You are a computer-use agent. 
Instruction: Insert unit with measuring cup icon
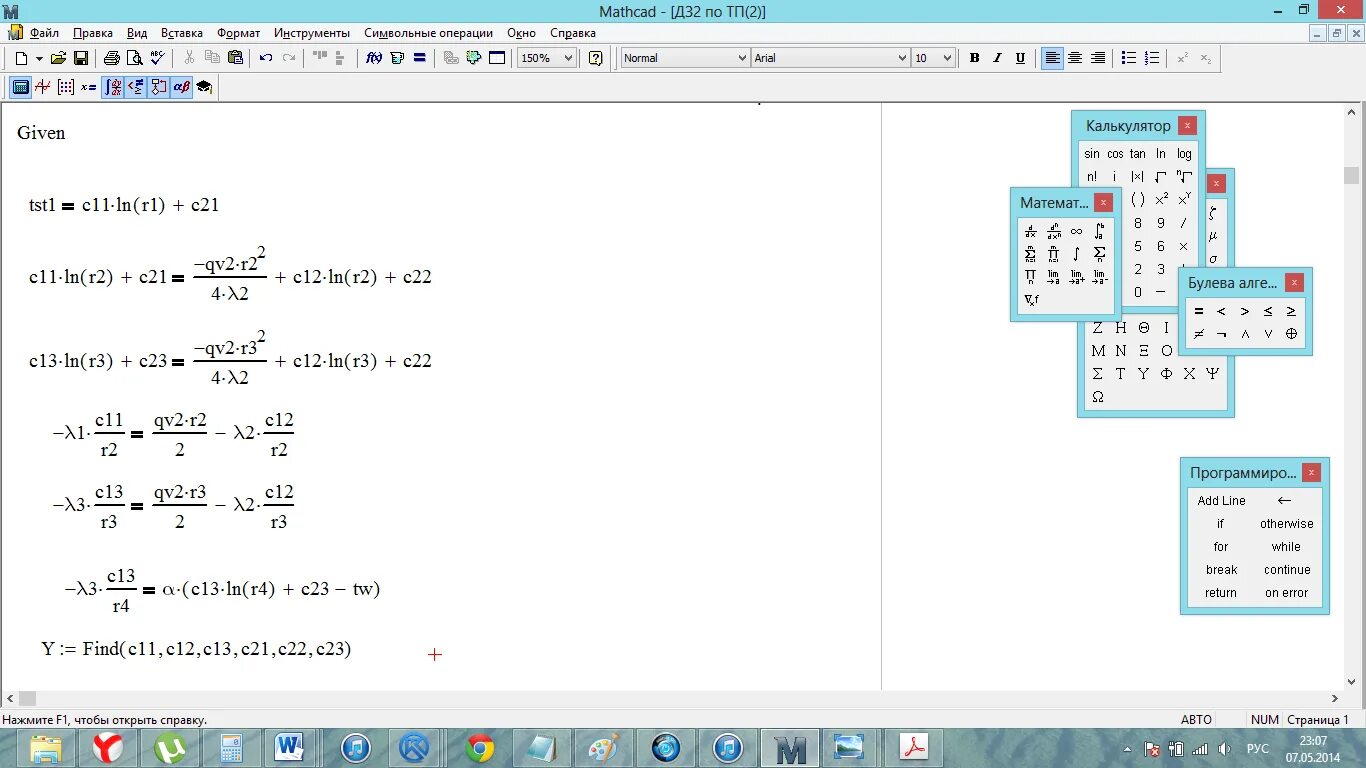click(397, 58)
